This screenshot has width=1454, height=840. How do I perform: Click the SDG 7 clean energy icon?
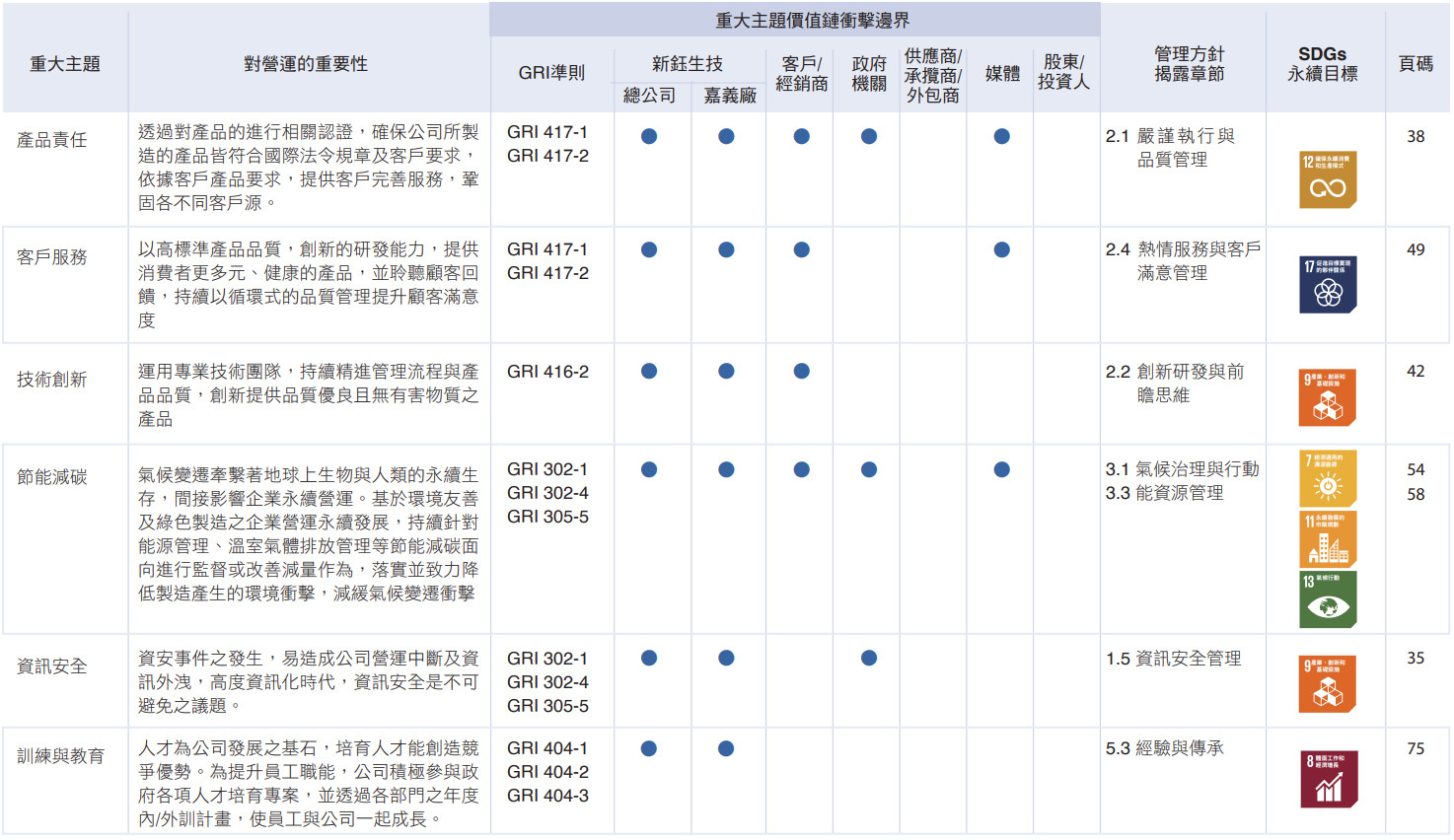click(x=1328, y=478)
